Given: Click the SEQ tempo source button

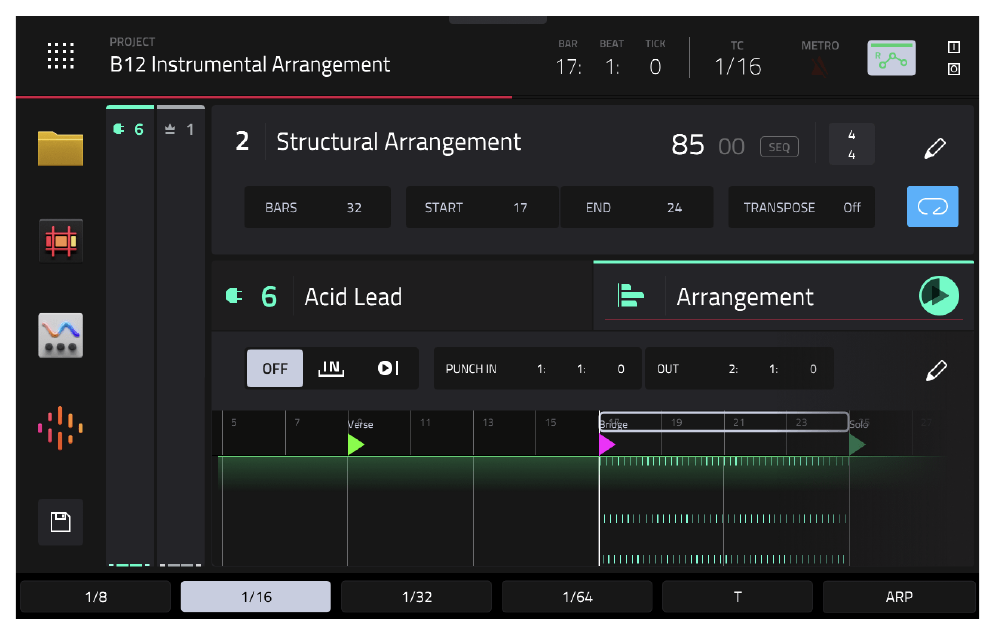Looking at the screenshot, I should pos(779,147).
